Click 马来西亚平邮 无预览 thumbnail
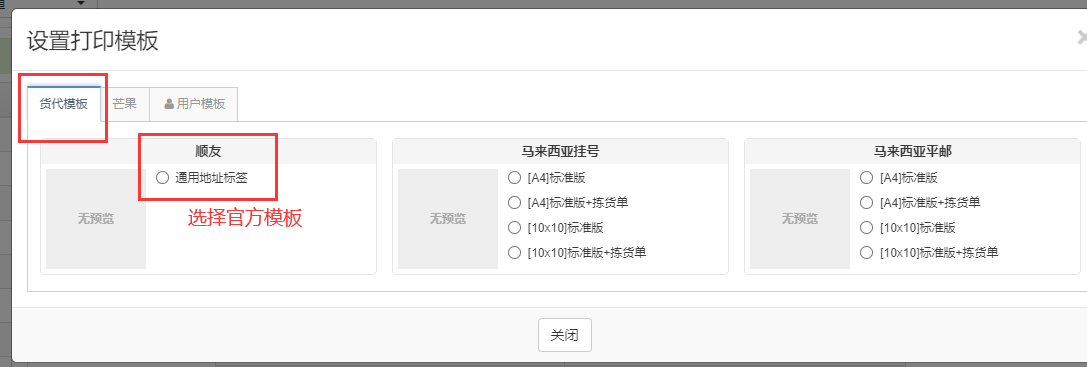 800,219
